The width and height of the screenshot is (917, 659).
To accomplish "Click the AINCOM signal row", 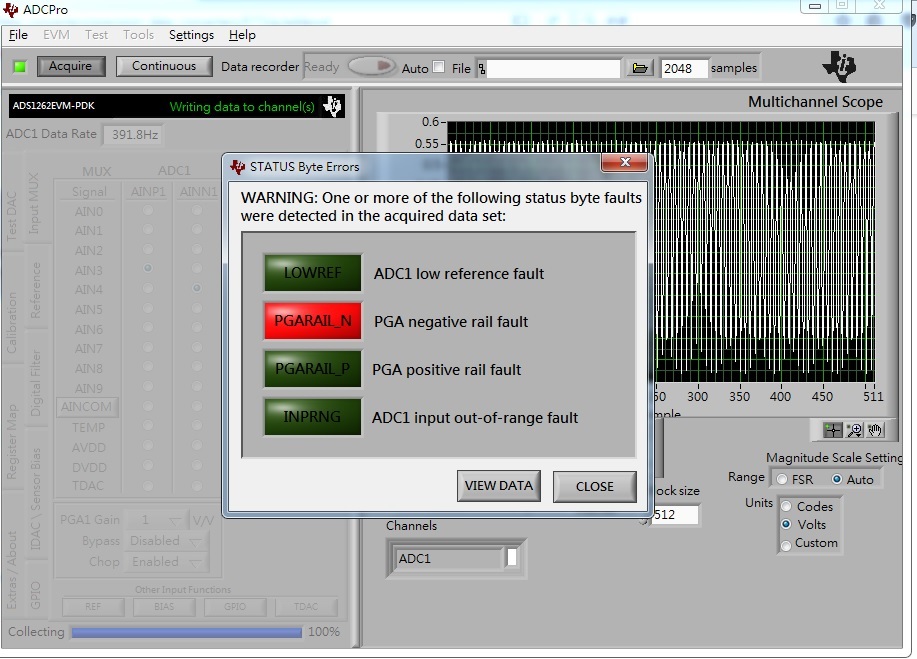I will click(88, 406).
